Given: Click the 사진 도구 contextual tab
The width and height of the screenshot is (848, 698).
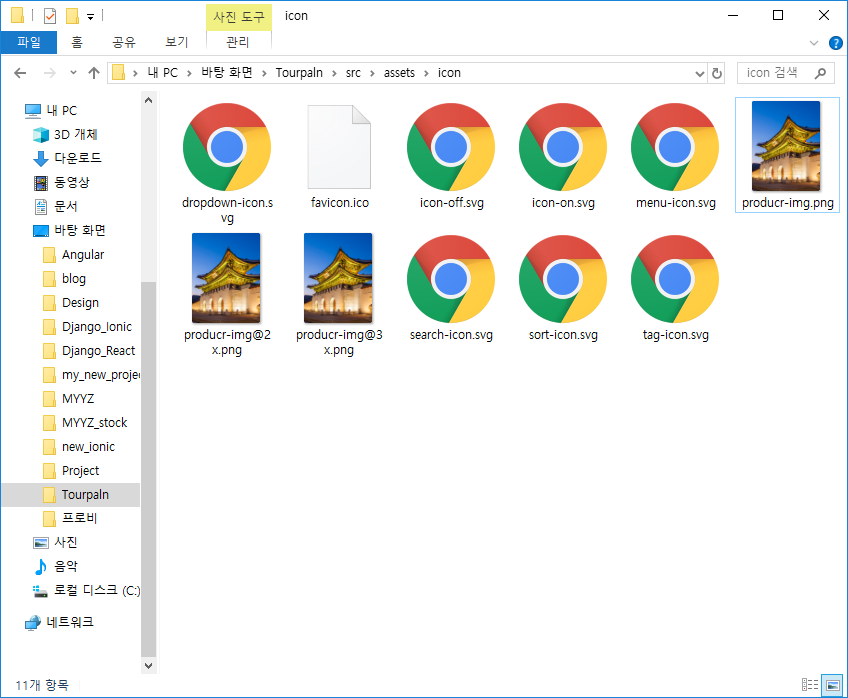Looking at the screenshot, I should [x=238, y=17].
